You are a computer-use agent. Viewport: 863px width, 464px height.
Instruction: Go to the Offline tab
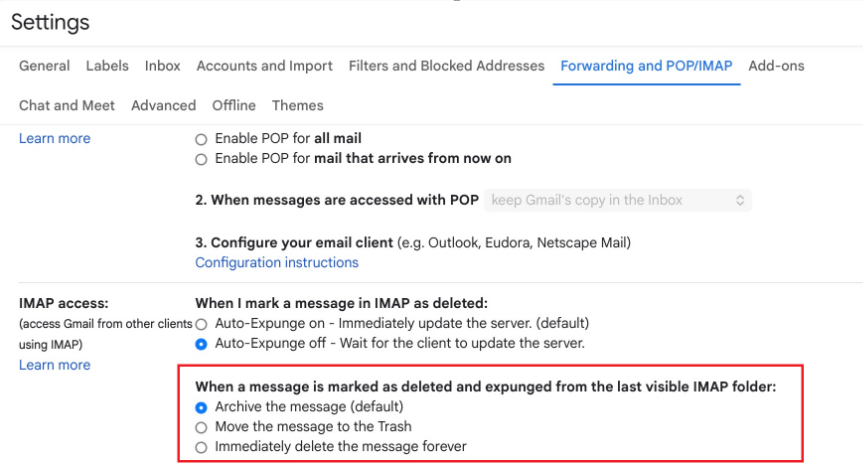click(x=234, y=106)
